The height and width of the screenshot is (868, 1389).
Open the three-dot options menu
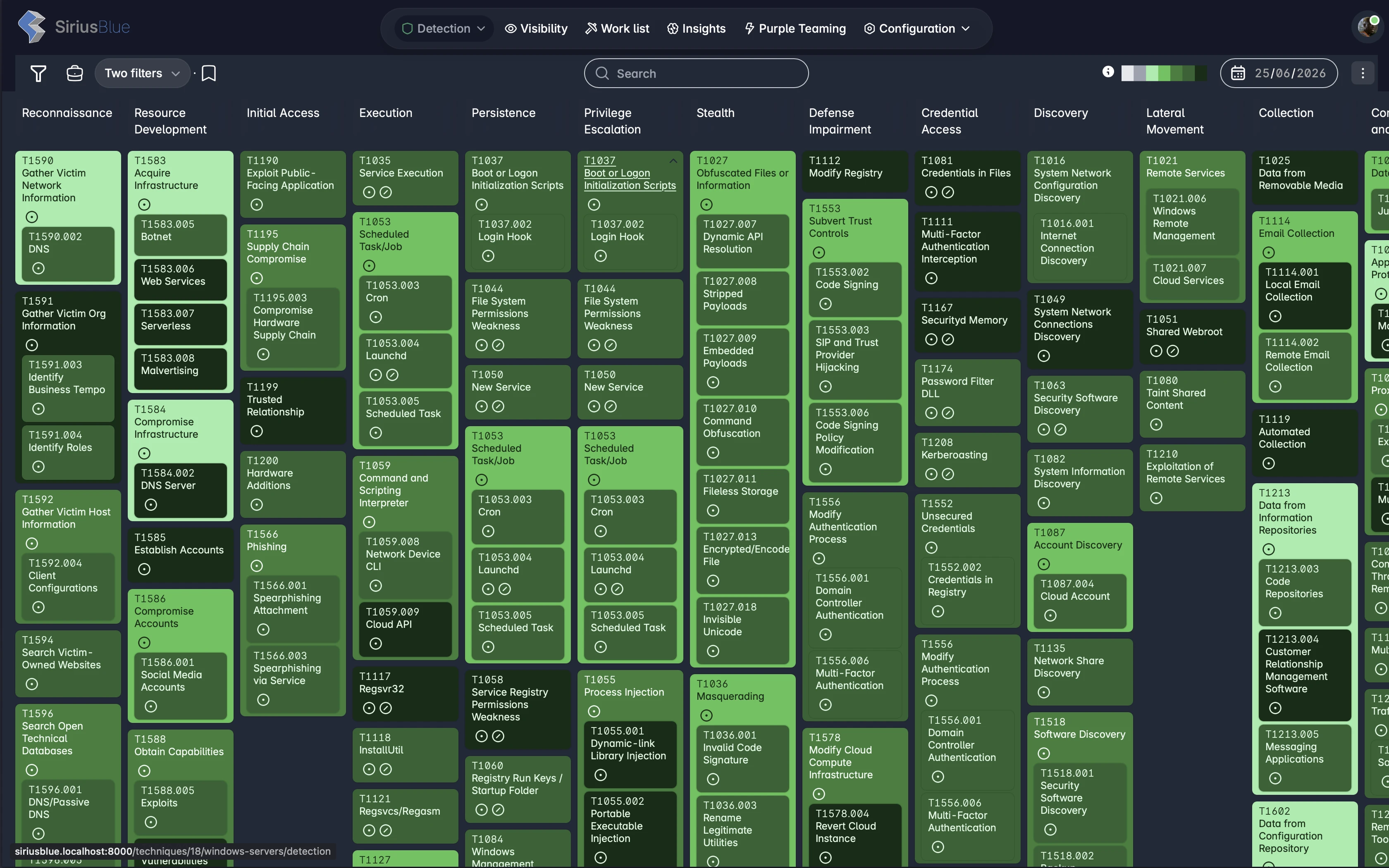pos(1363,74)
